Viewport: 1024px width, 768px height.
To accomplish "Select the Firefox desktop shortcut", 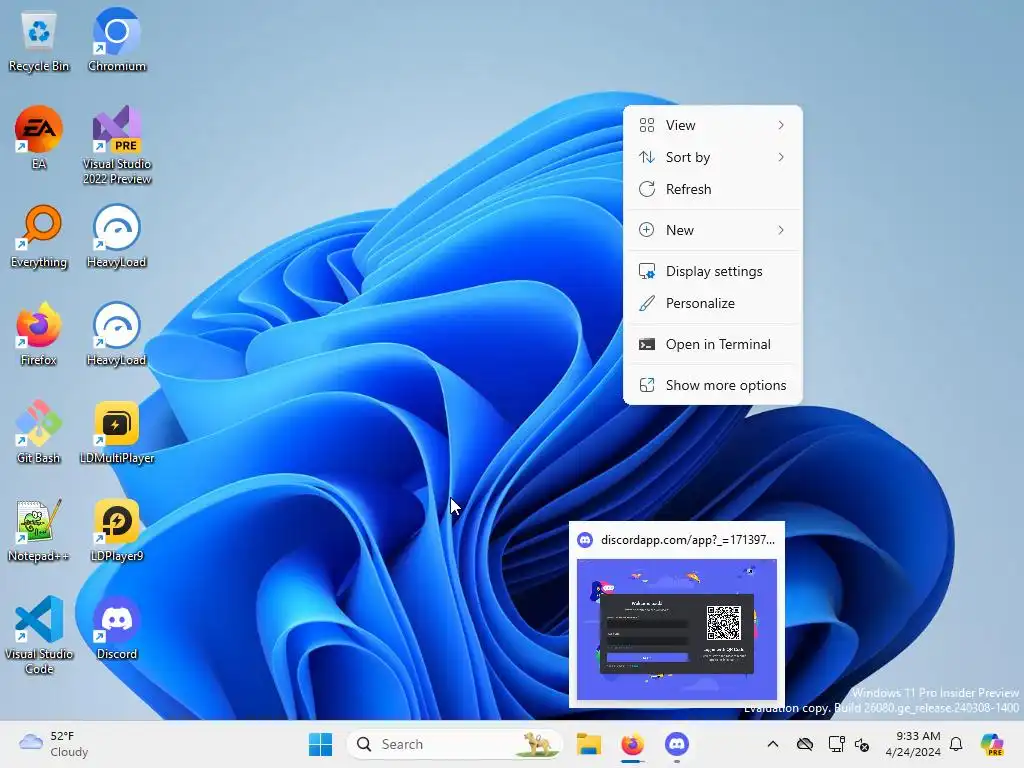I will 39,334.
